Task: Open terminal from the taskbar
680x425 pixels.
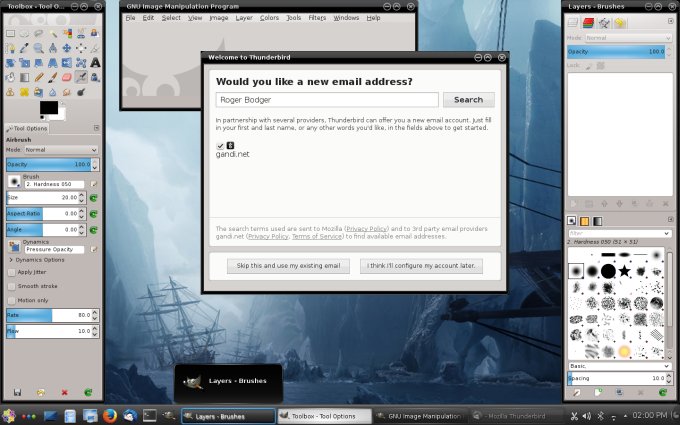Action: coord(150,416)
